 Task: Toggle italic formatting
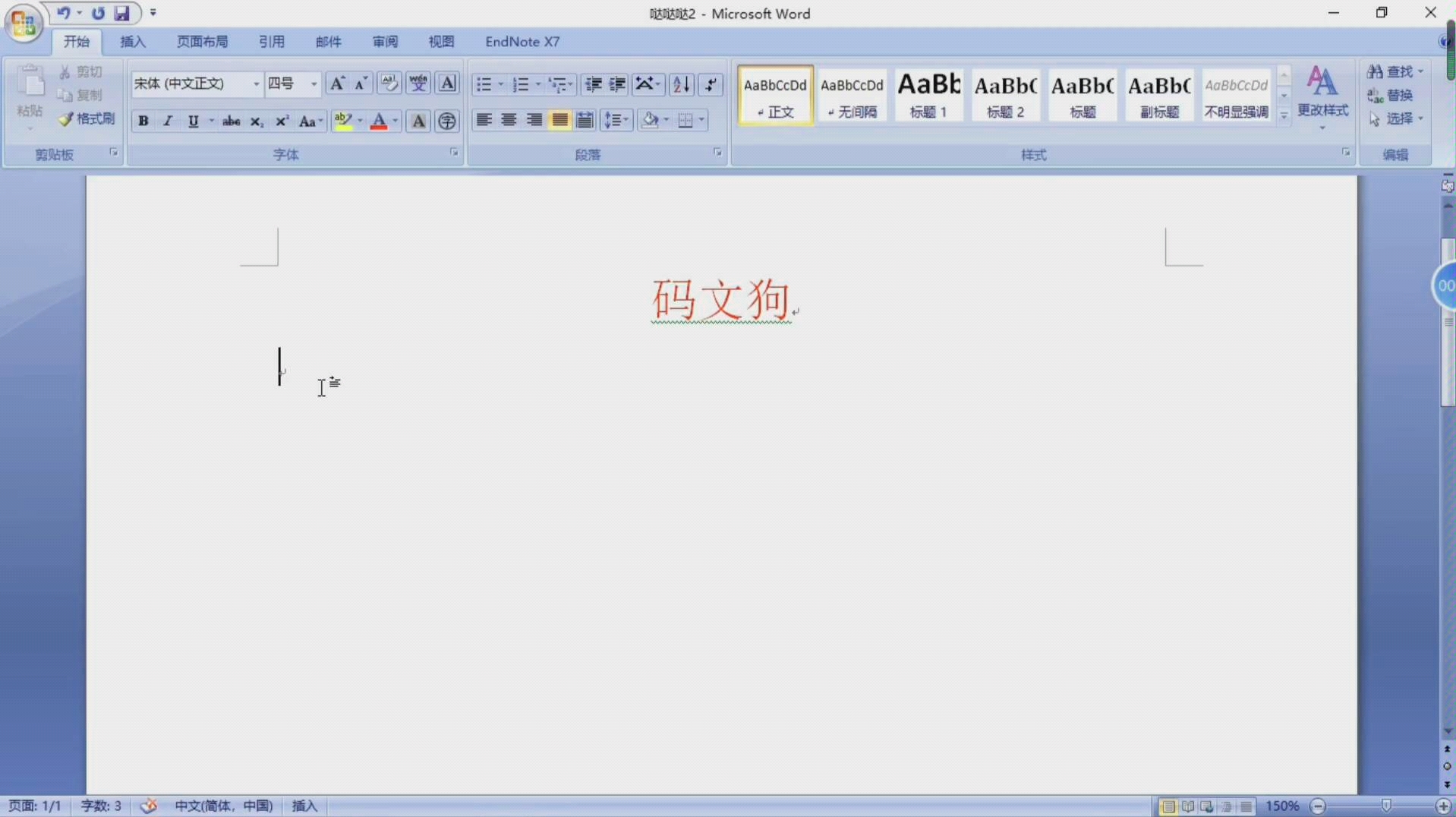point(168,121)
